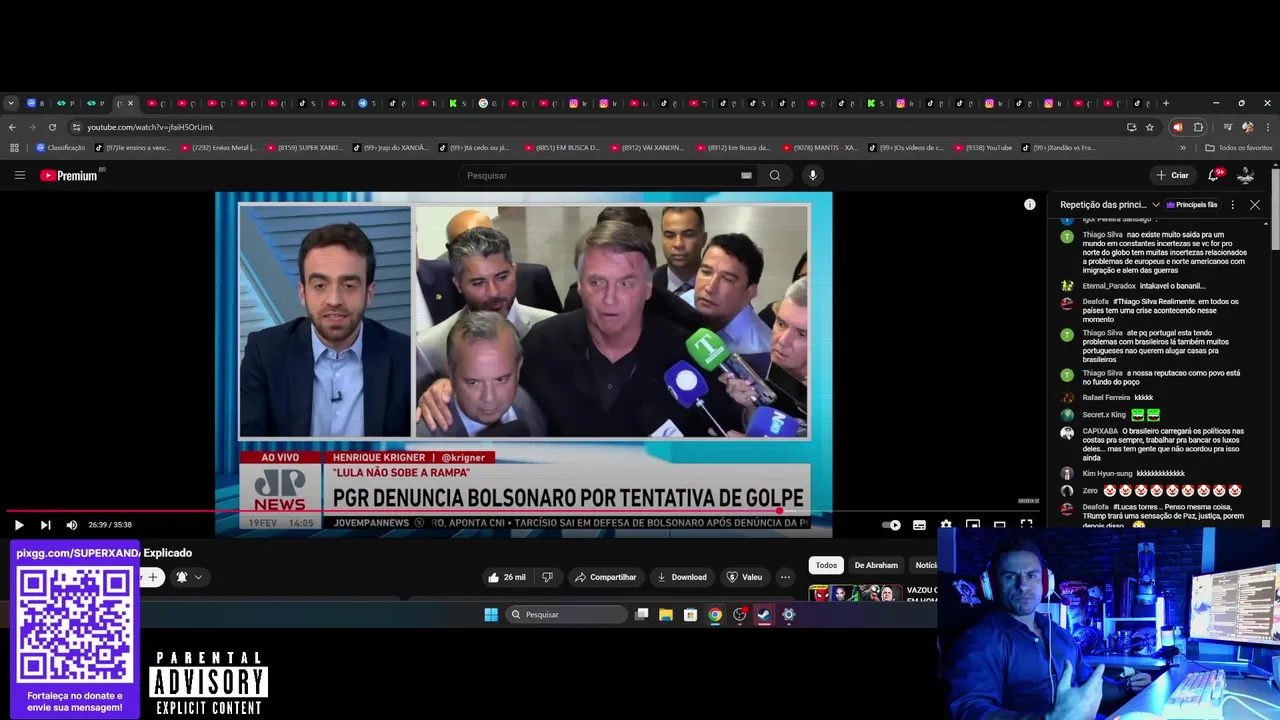Open the Classificação bookmark
Screen dimensions: 1280x720
(x=61, y=148)
